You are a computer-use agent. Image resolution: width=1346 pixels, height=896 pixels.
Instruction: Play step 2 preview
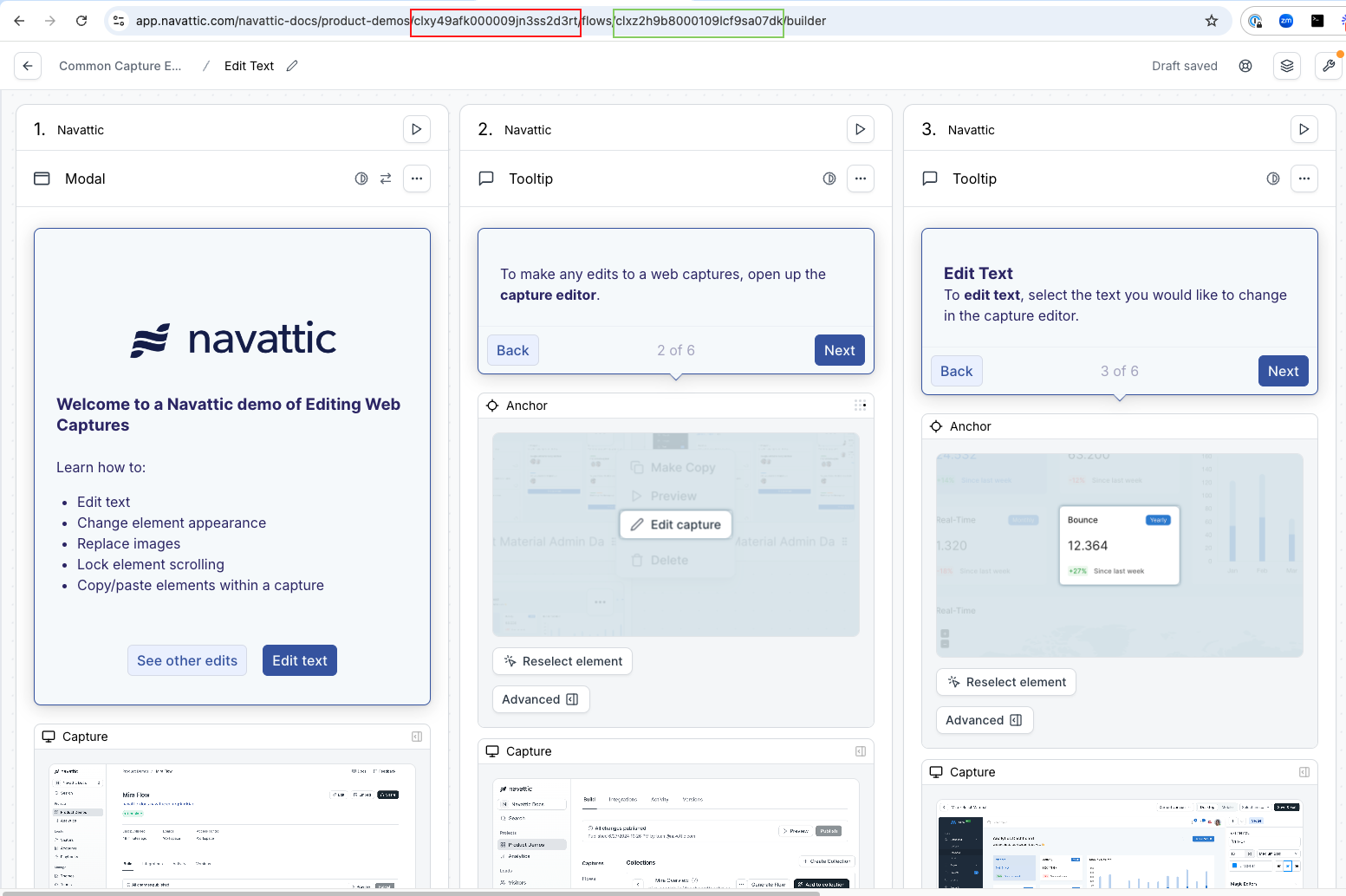[x=861, y=129]
